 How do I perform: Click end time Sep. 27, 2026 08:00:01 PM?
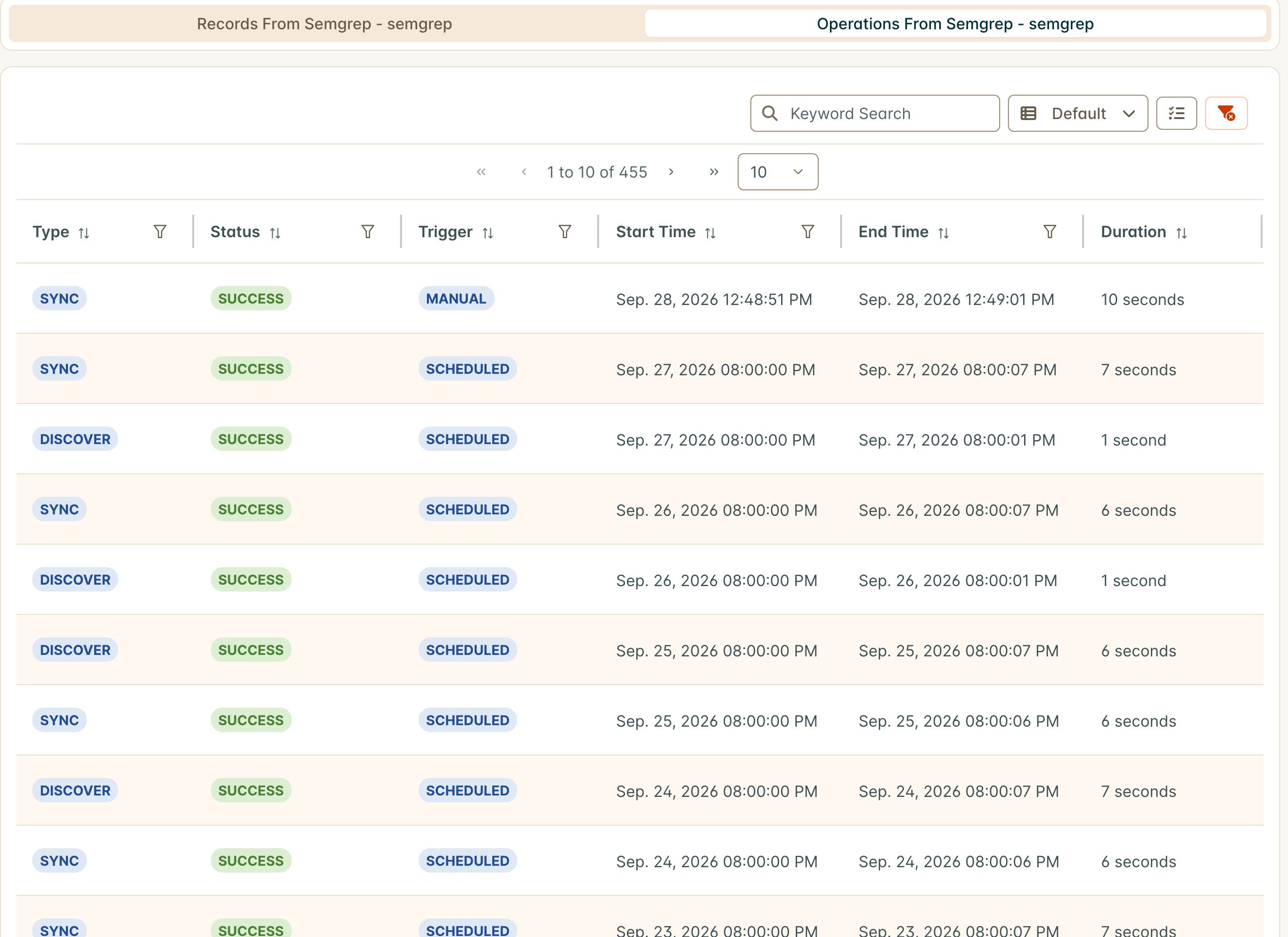957,440
